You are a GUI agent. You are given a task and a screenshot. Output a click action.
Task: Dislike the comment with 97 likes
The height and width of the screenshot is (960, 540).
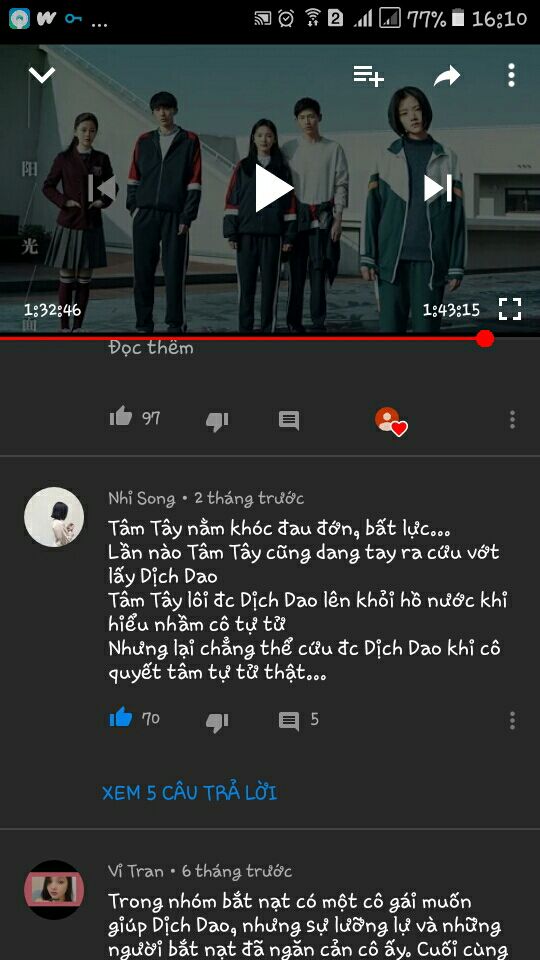click(217, 421)
